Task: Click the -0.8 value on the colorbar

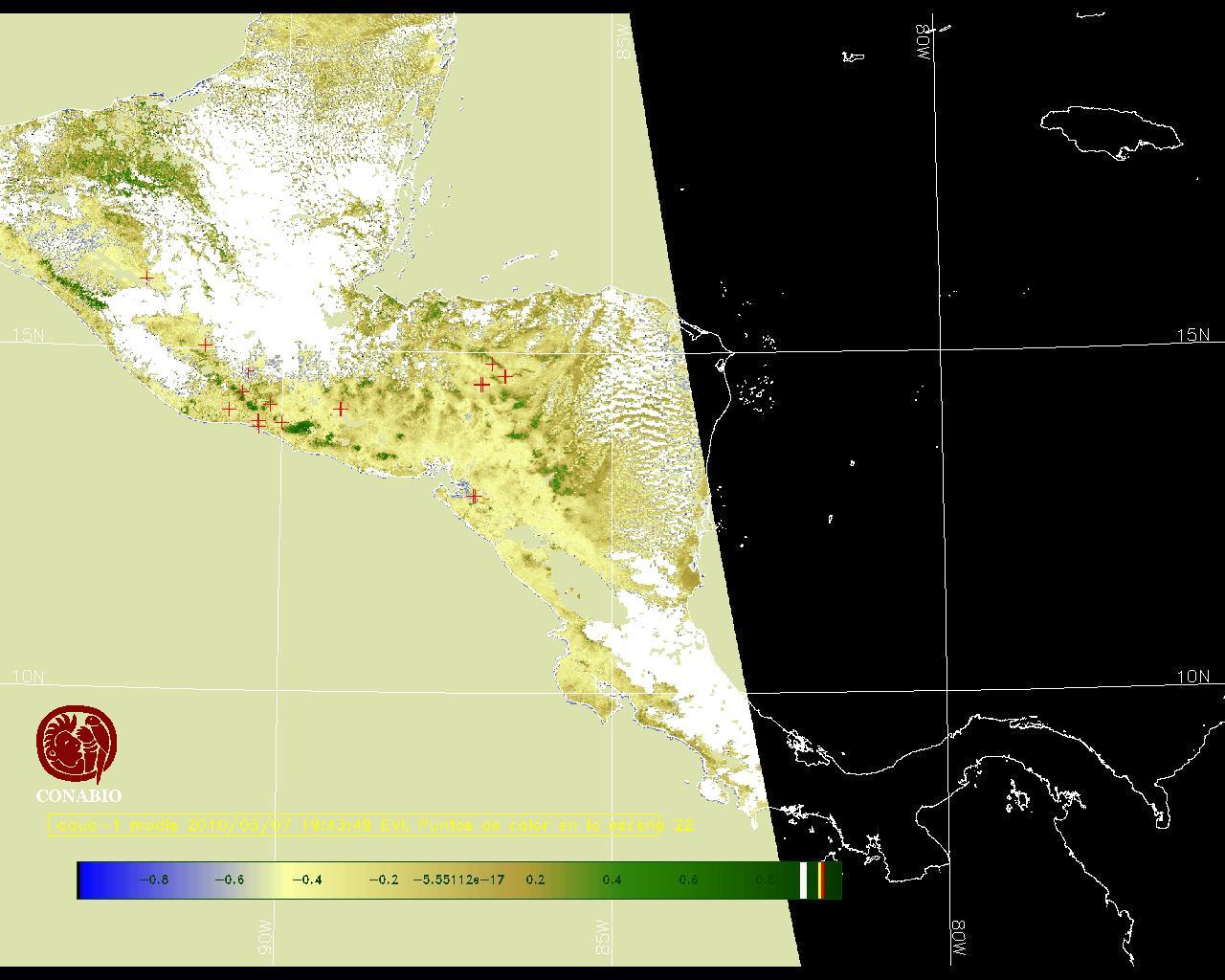Action: (153, 880)
